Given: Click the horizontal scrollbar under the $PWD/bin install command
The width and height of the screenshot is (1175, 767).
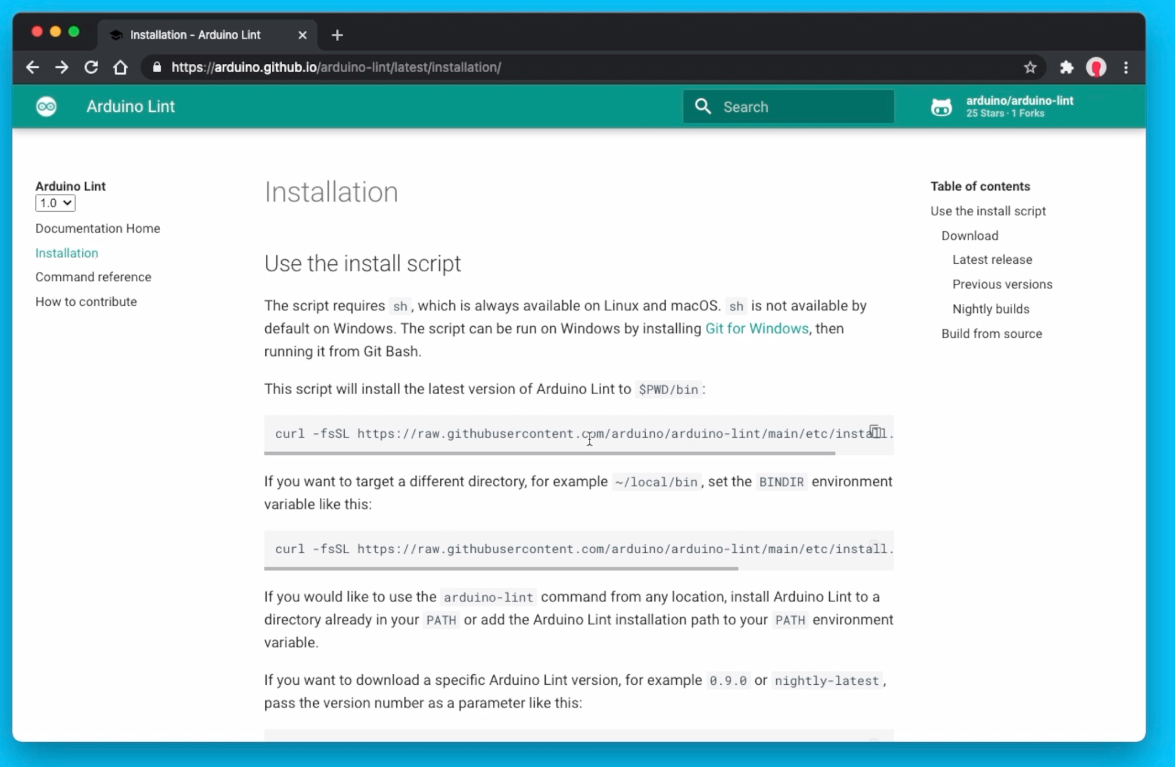Looking at the screenshot, I should click(549, 453).
